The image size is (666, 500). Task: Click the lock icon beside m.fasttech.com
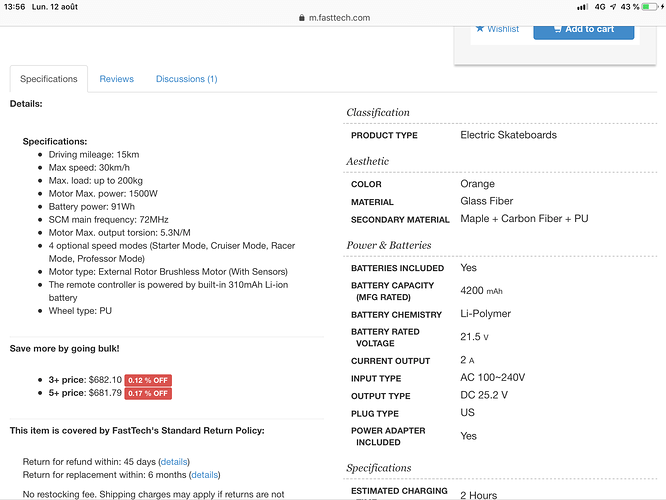(302, 18)
